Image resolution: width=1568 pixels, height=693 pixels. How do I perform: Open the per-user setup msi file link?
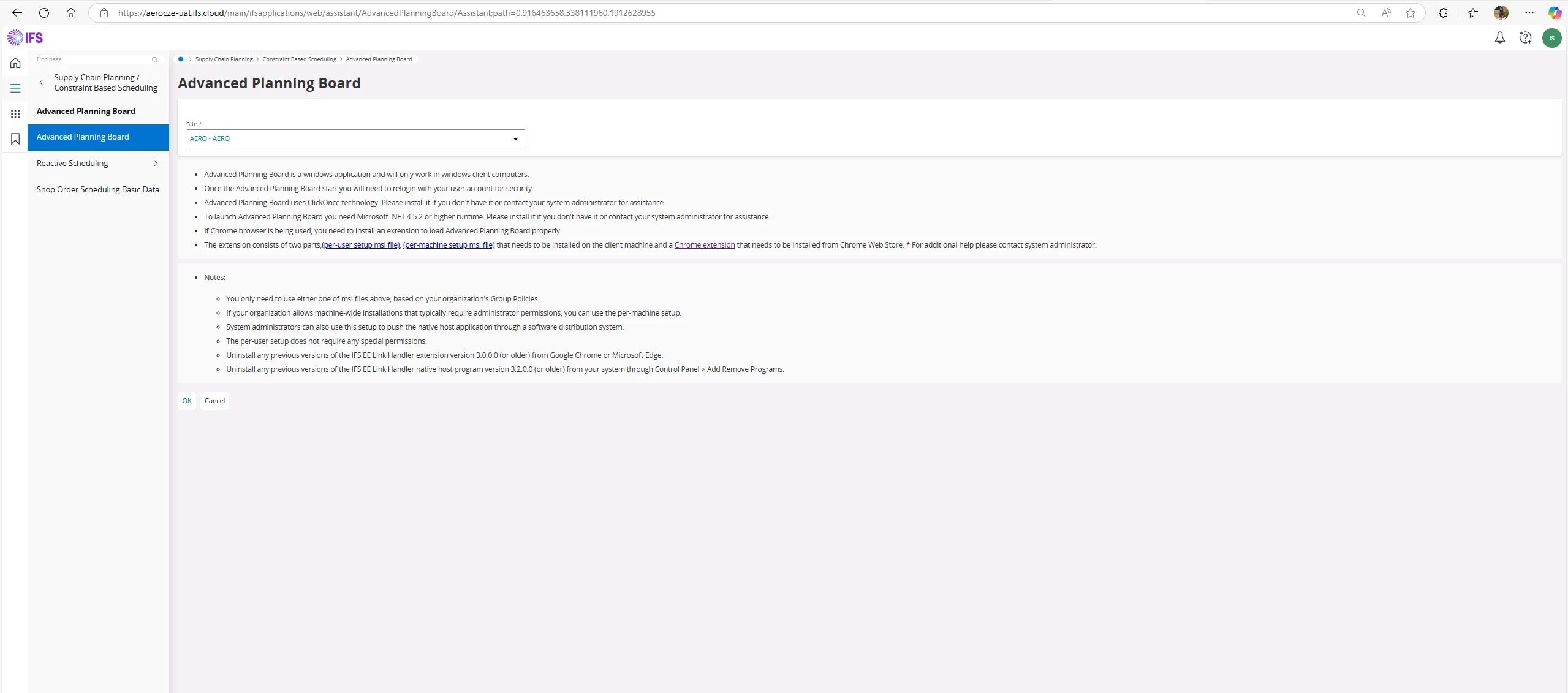coord(361,245)
